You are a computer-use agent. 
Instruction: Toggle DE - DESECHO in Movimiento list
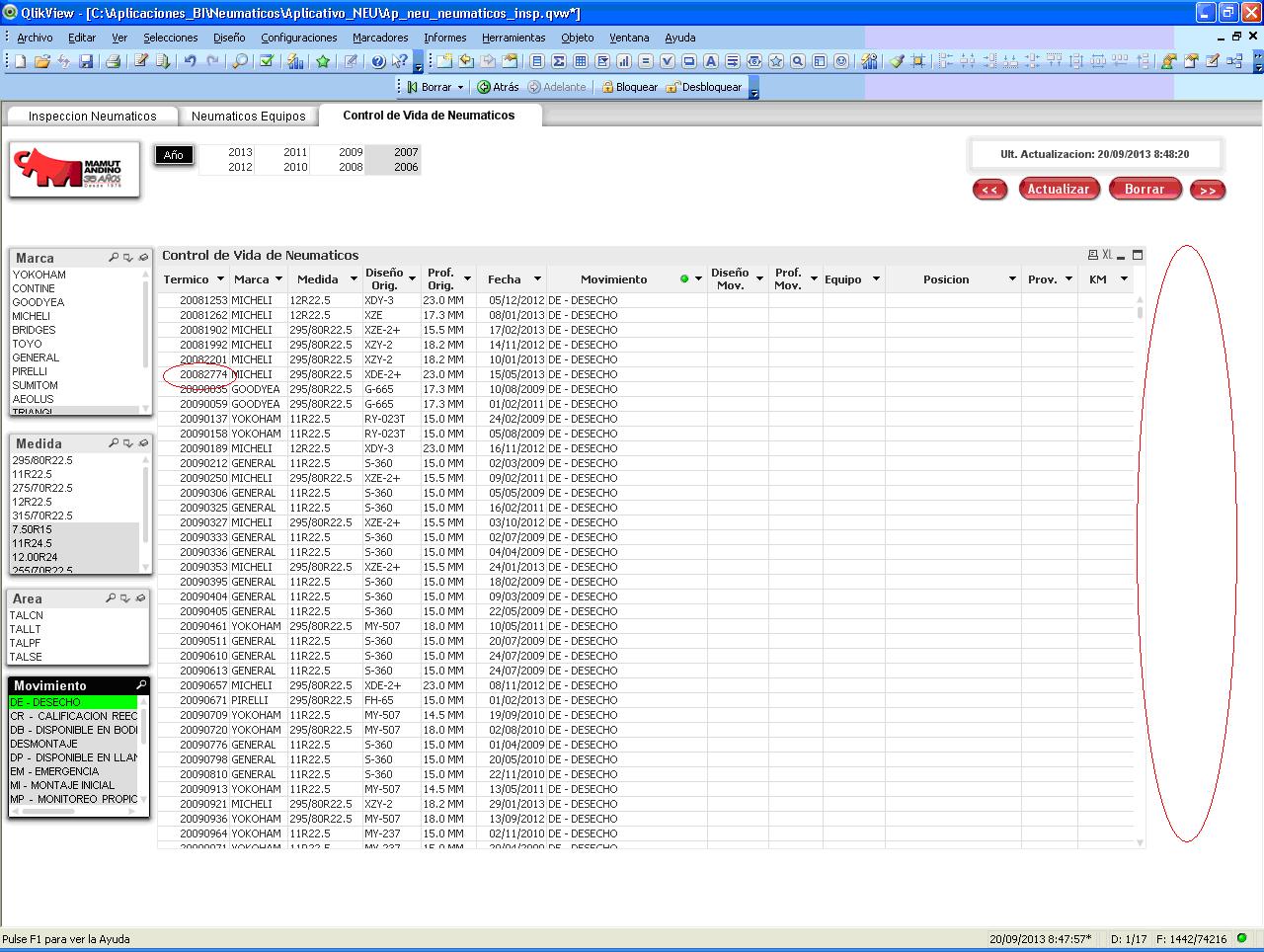[x=73, y=702]
